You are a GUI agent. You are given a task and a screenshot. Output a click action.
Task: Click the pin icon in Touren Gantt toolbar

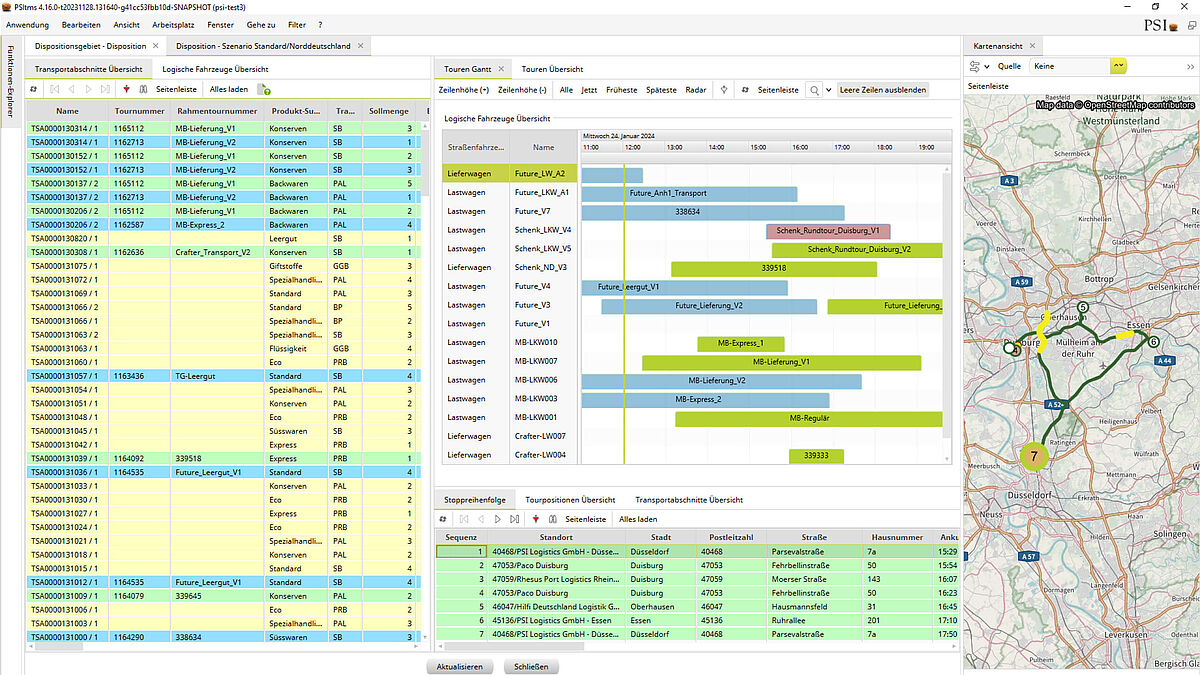click(723, 90)
